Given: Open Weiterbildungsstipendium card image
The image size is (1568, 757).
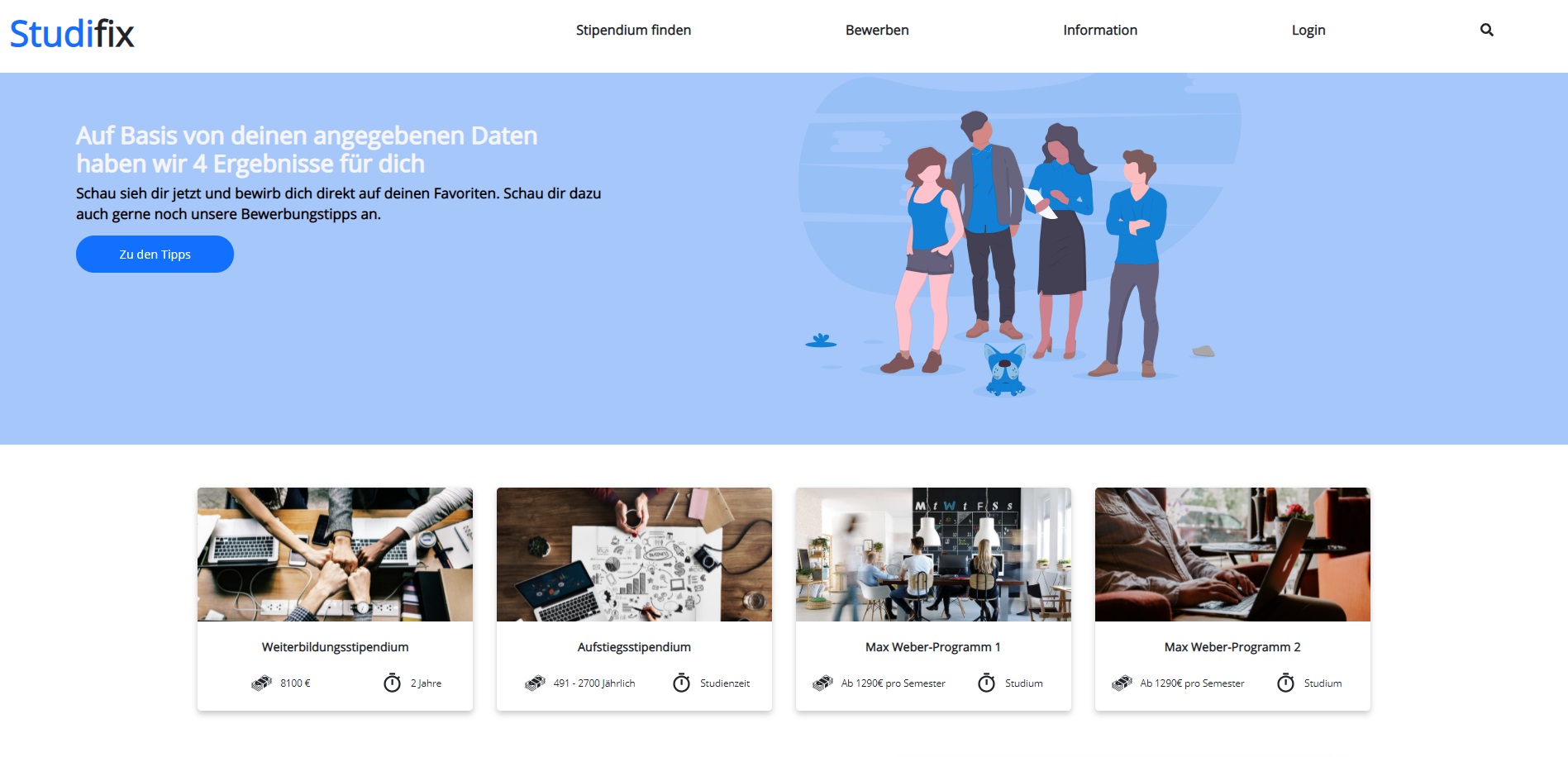Looking at the screenshot, I should tap(335, 555).
